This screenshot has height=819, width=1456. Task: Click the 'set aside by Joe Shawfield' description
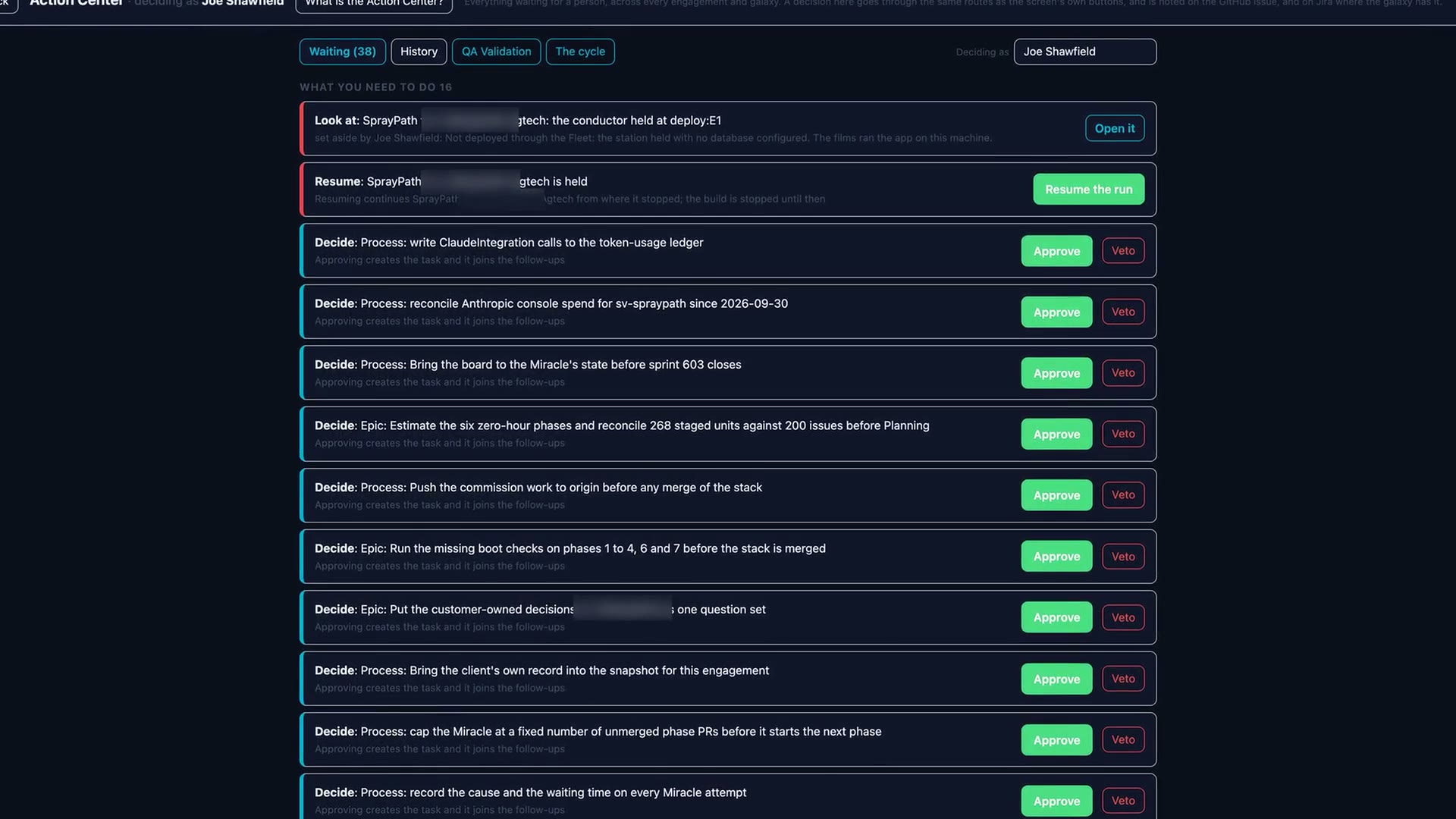653,138
